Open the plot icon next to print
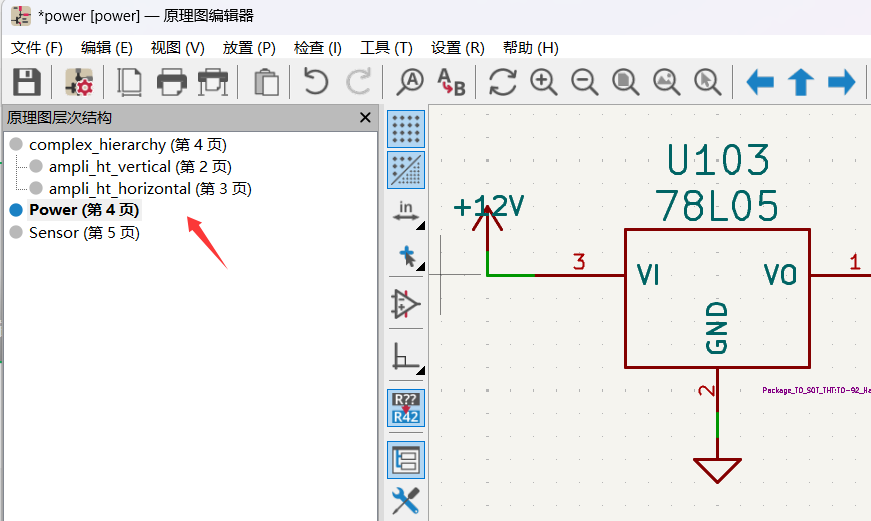Image resolution: width=871 pixels, height=521 pixels. click(213, 82)
